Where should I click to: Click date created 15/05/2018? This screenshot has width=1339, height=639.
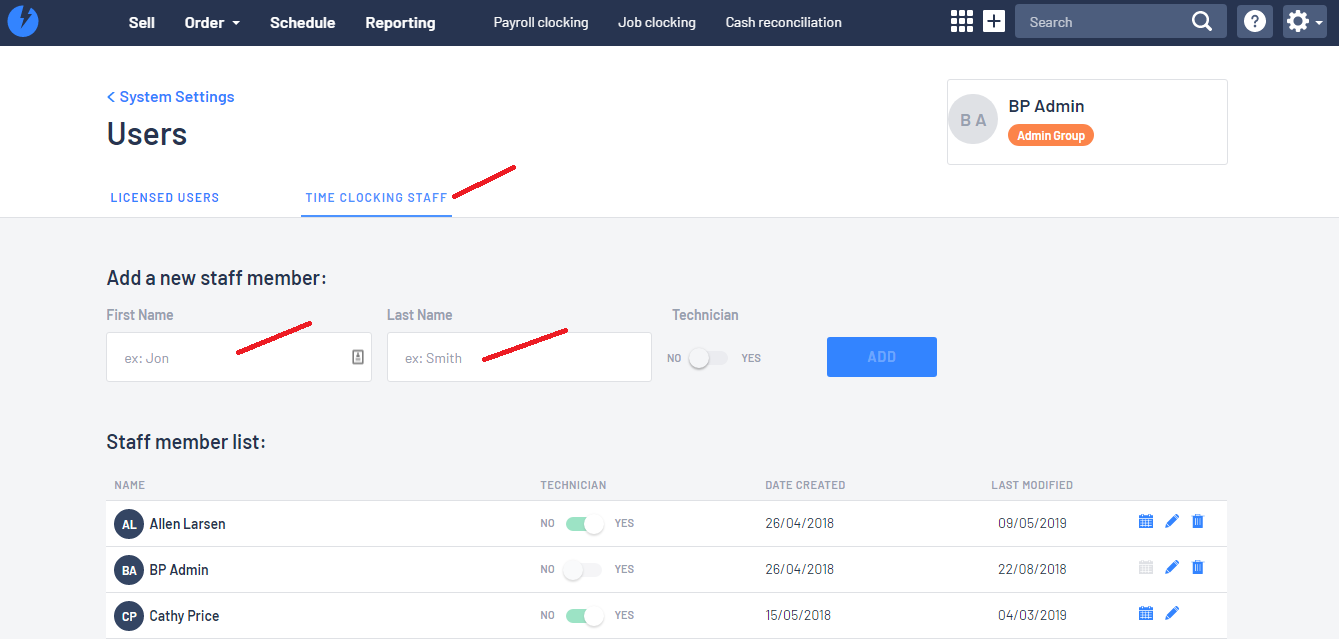tap(799, 615)
